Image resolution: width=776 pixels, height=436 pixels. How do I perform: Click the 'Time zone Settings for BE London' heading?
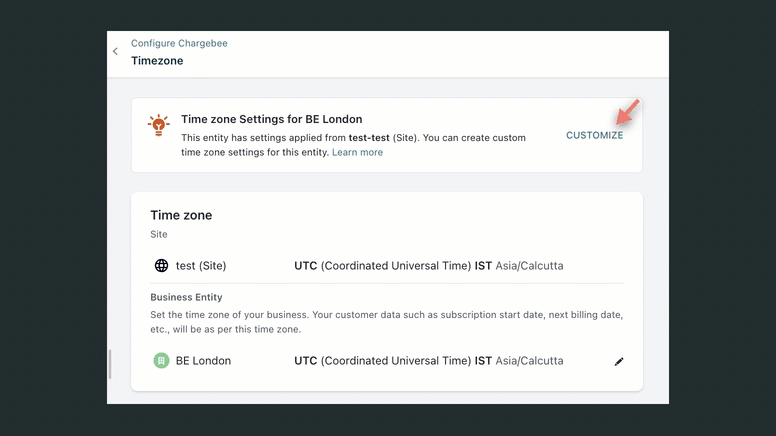(271, 119)
